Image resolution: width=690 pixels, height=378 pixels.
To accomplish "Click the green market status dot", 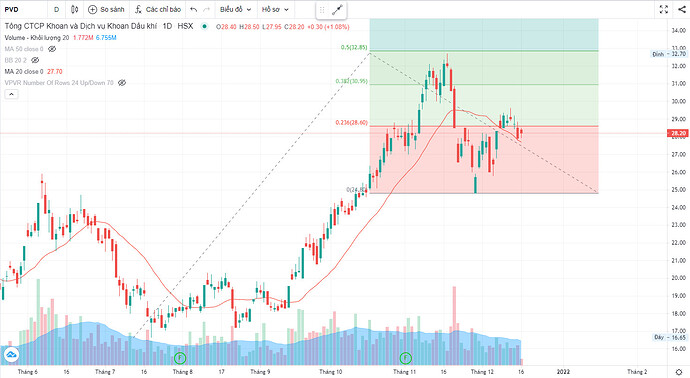I will 204,26.
